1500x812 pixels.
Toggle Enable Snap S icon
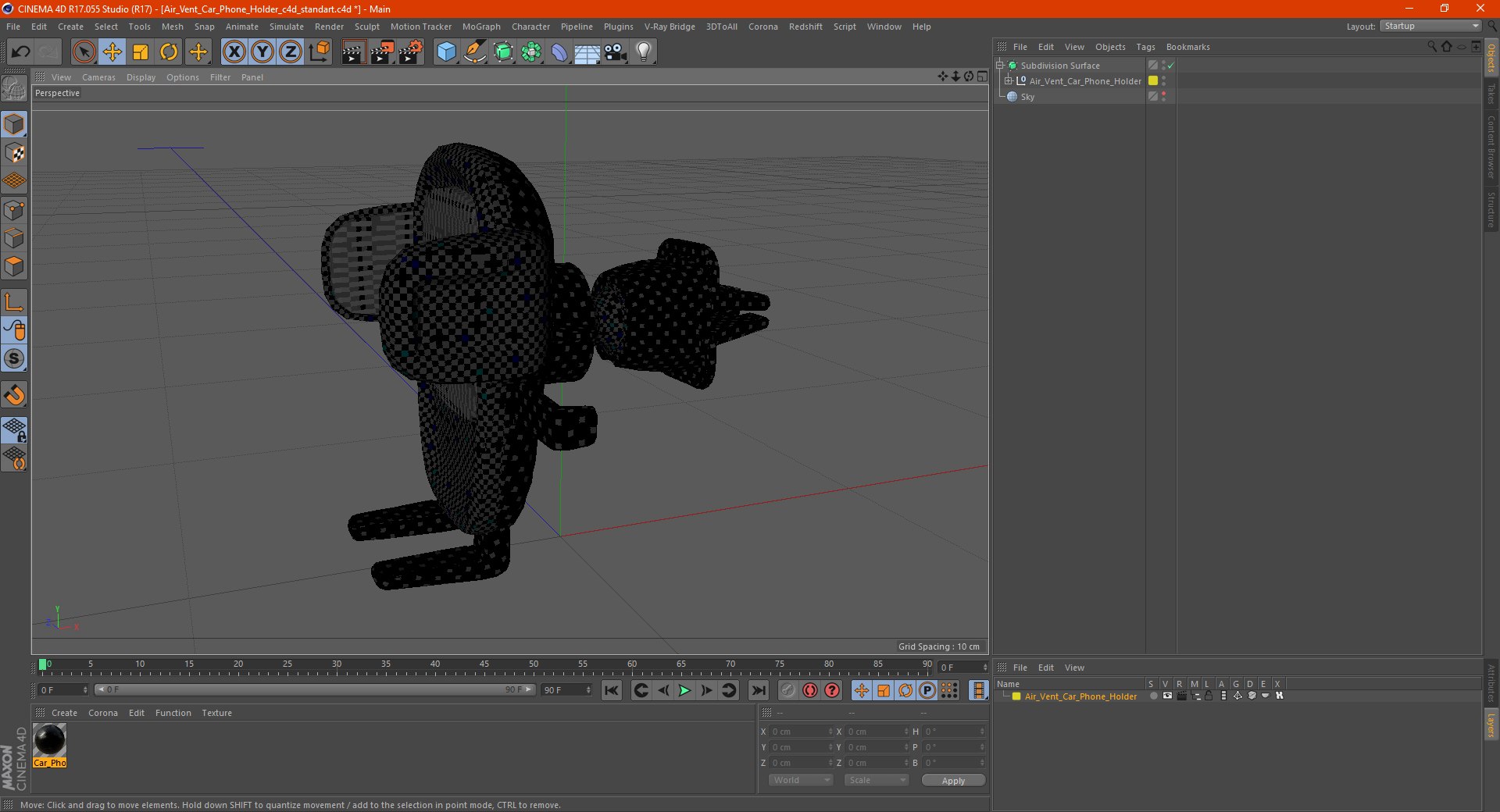(14, 359)
